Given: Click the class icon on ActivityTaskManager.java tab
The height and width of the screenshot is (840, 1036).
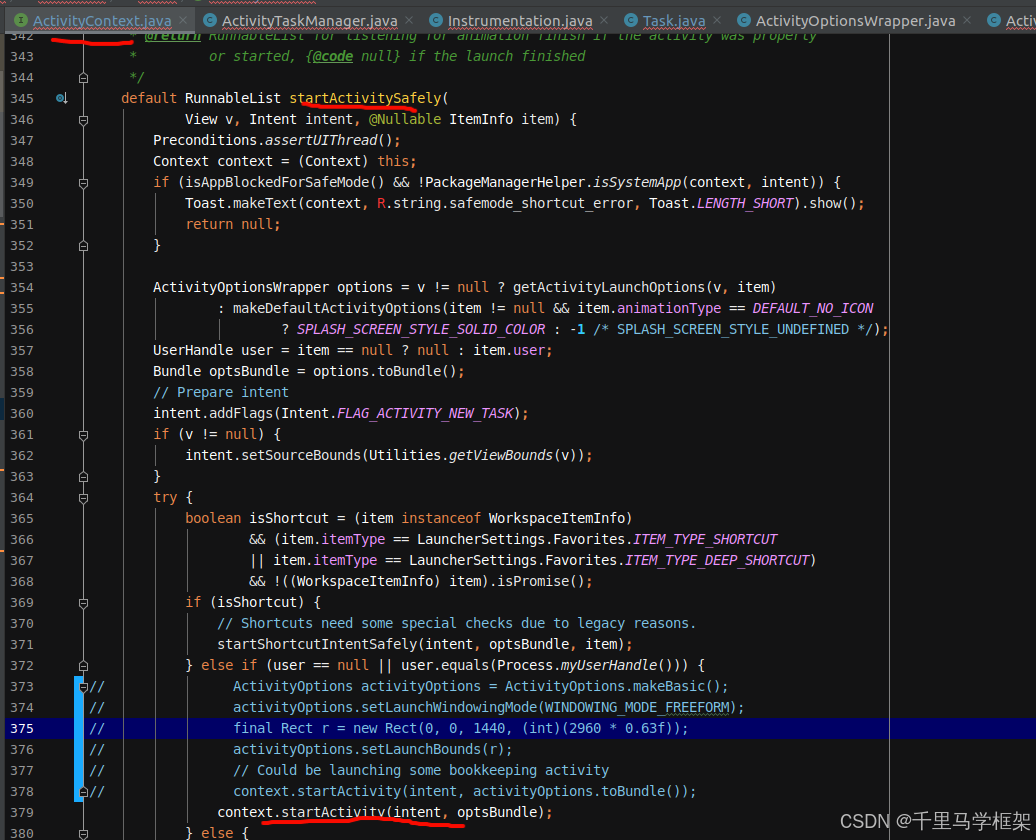Looking at the screenshot, I should 209,20.
